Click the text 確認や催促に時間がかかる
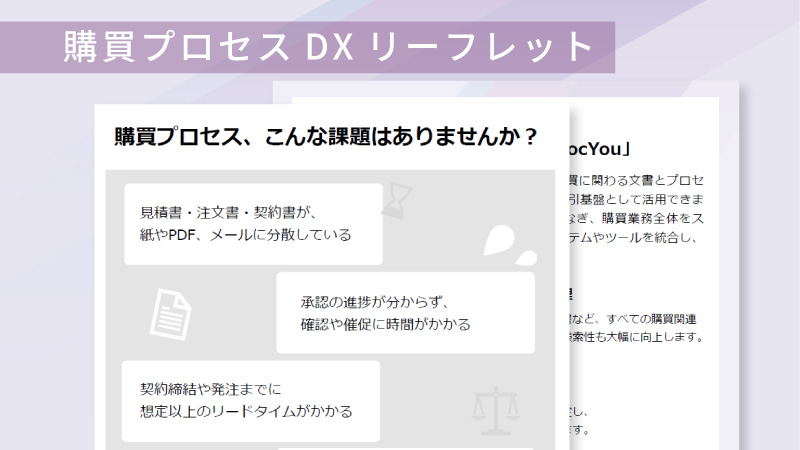The height and width of the screenshot is (450, 800). (386, 324)
